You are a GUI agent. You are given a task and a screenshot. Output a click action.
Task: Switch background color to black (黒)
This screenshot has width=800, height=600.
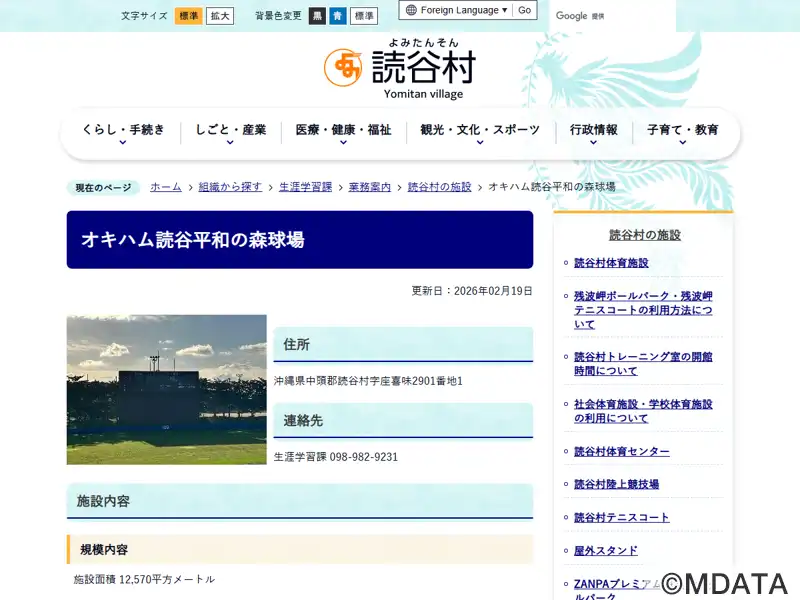click(317, 16)
